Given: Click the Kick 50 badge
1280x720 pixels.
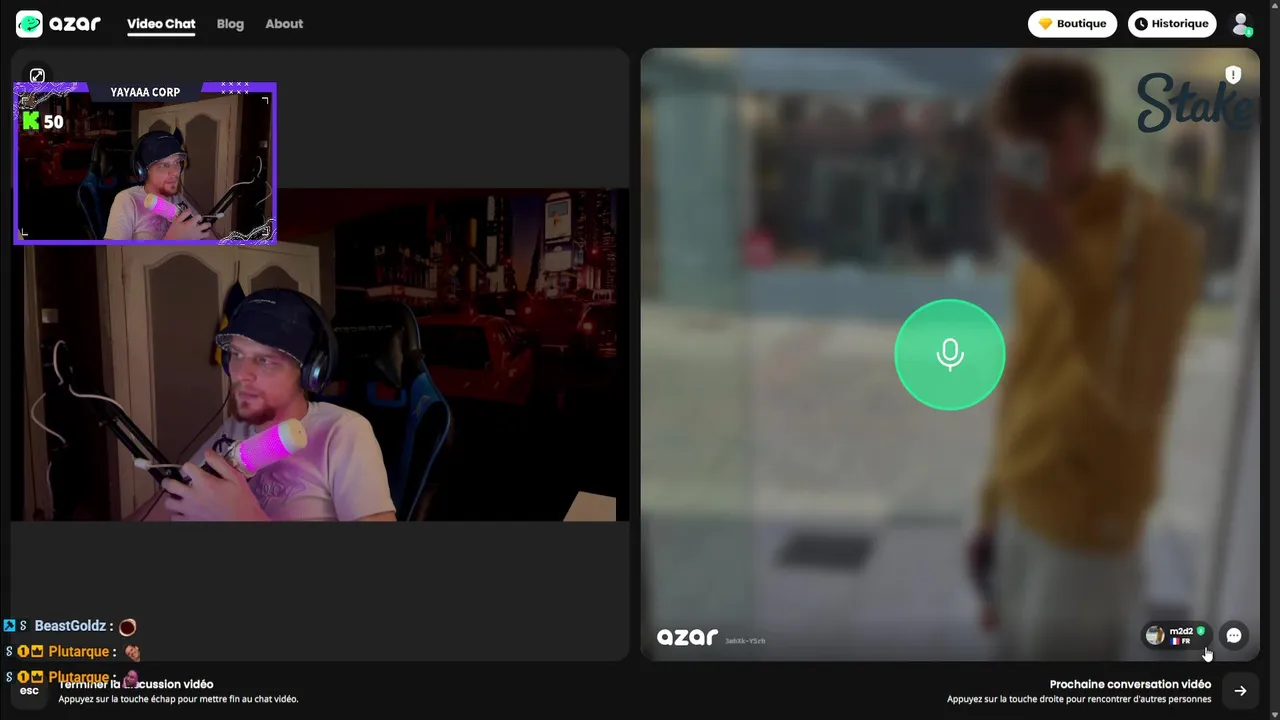Looking at the screenshot, I should point(43,122).
